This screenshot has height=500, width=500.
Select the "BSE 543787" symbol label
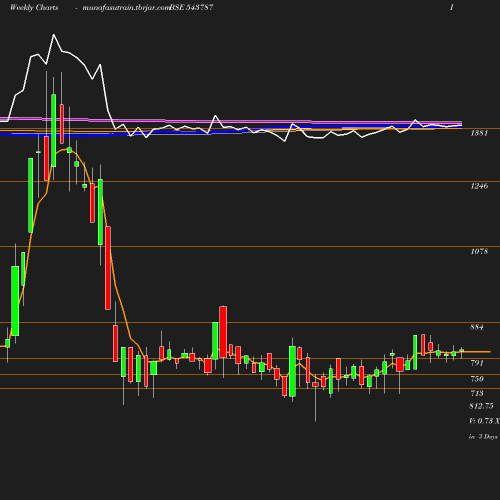point(191,7)
